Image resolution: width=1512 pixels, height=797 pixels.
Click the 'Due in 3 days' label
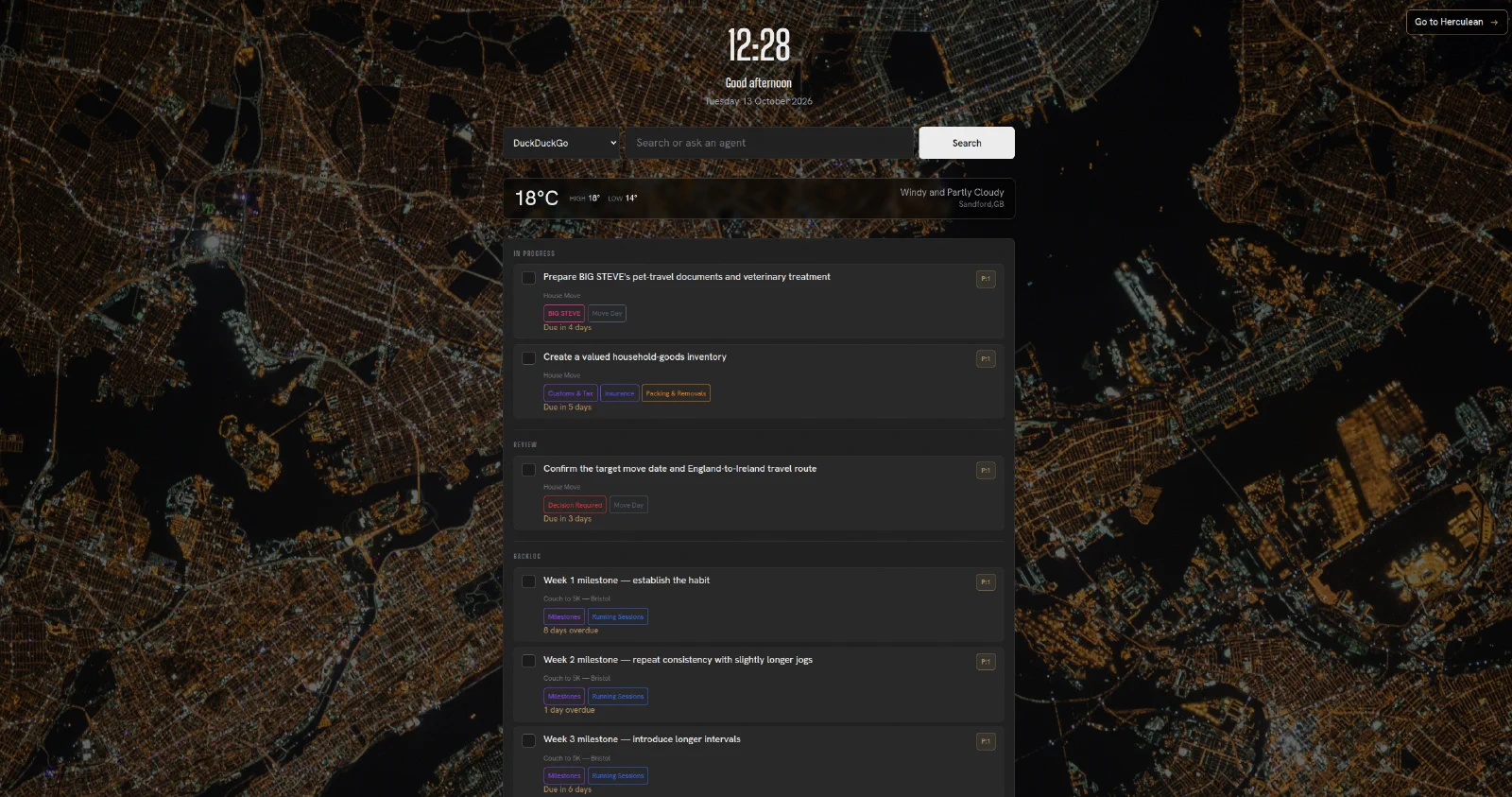point(567,519)
